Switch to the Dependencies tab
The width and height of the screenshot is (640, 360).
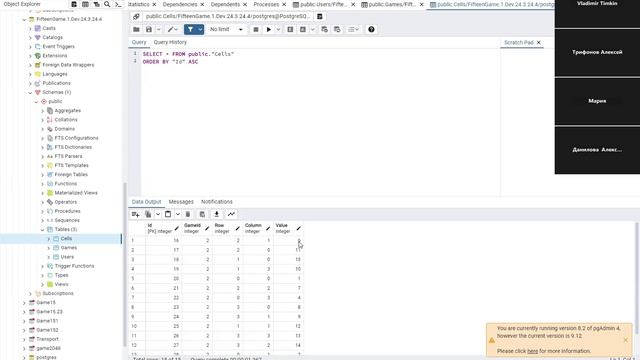coord(180,4)
